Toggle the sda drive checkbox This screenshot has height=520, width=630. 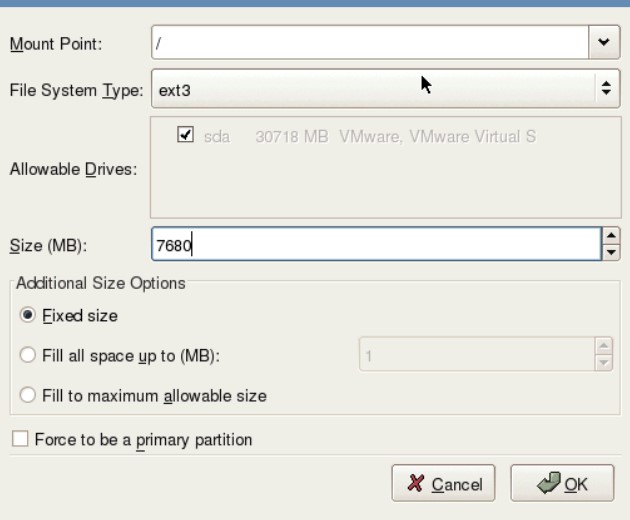coord(185,134)
